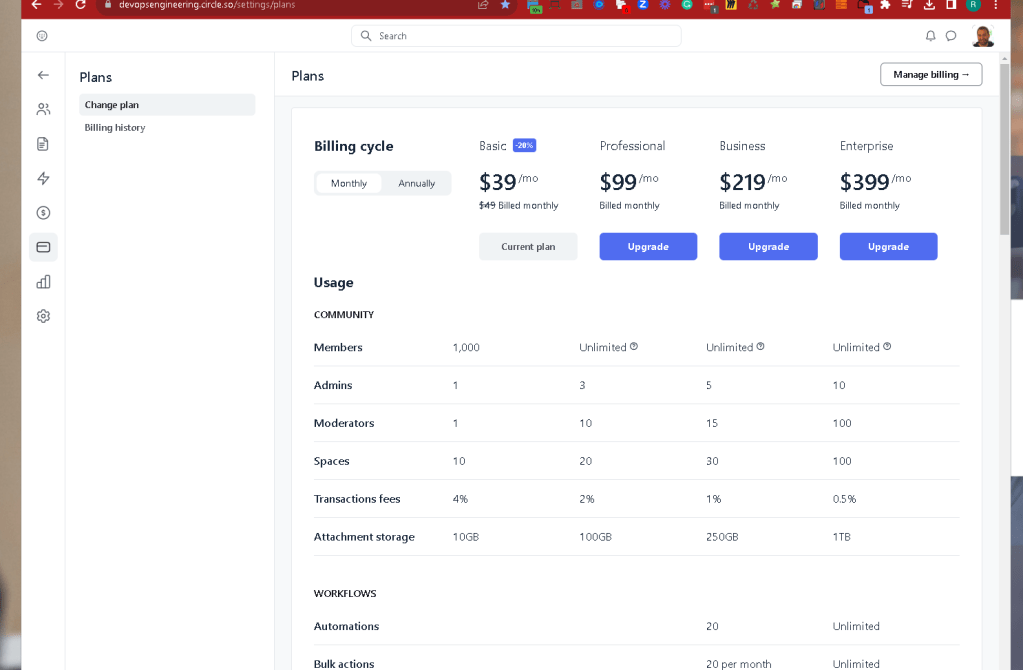Click the browser reload button
The image size is (1023, 670).
[x=80, y=5]
